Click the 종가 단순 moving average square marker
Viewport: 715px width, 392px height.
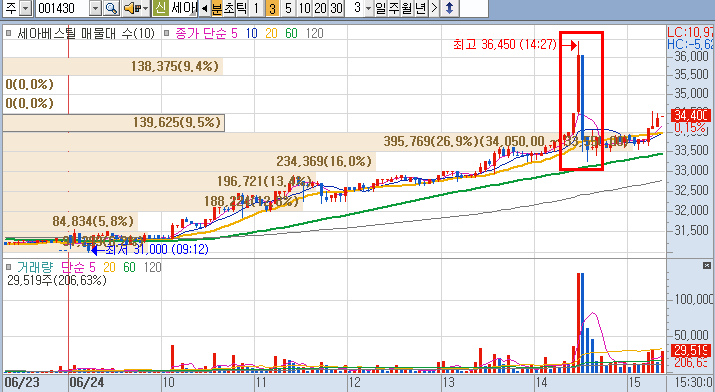click(166, 33)
